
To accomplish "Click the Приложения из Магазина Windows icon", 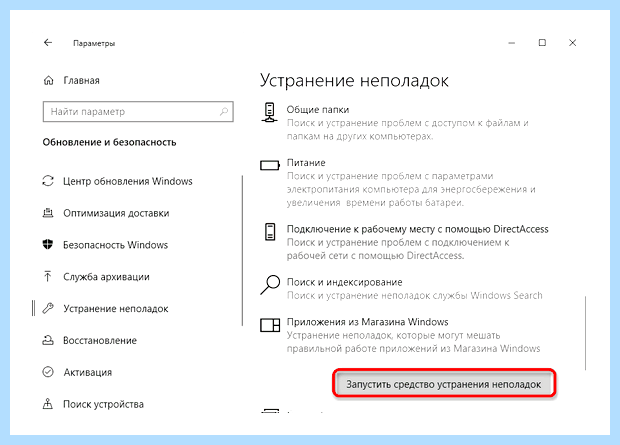I will (270, 325).
